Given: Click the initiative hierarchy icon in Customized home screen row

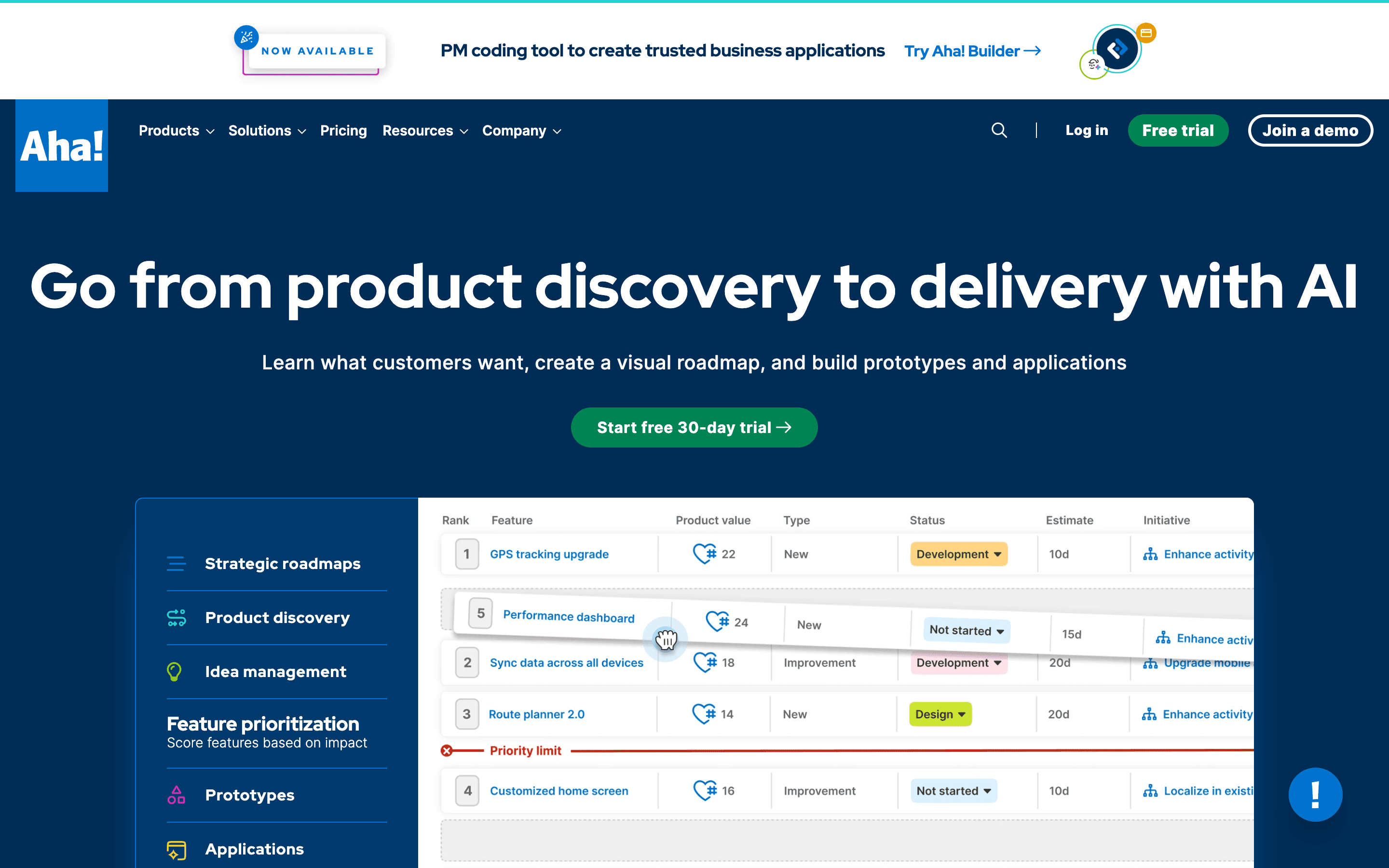Looking at the screenshot, I should coord(1150,790).
